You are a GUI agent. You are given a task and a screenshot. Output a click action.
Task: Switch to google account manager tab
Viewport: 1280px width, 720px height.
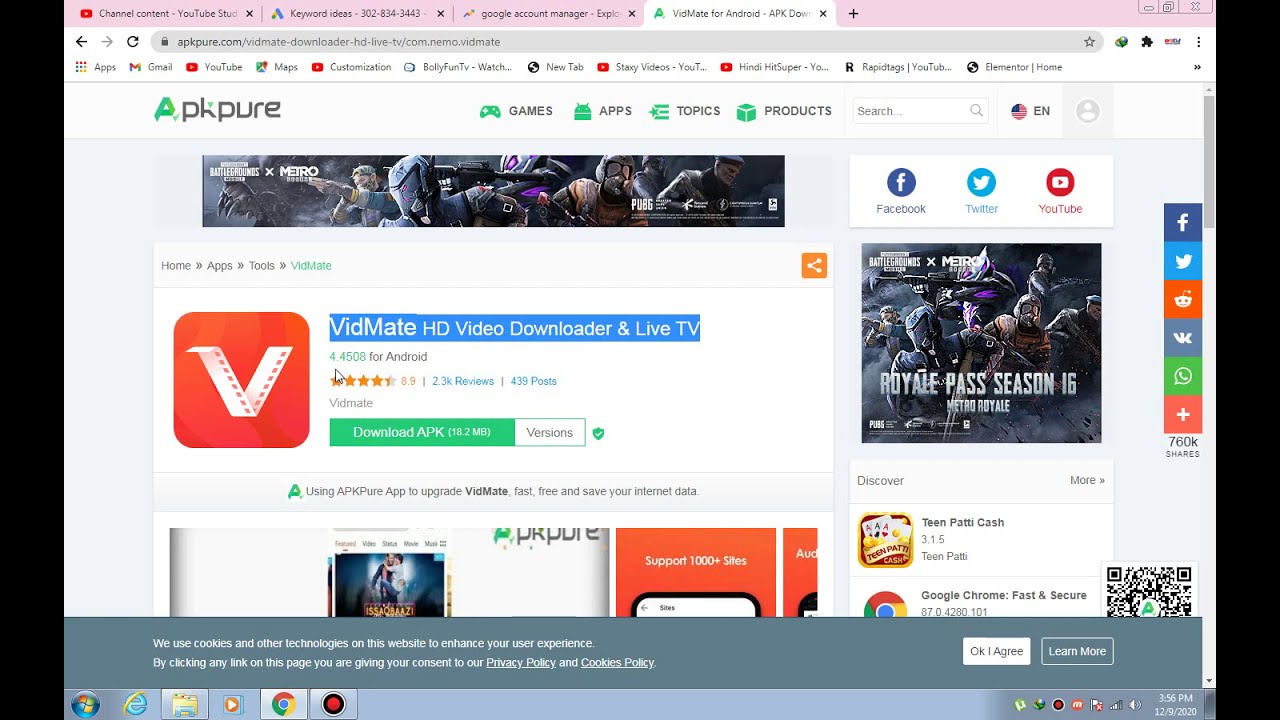(550, 14)
